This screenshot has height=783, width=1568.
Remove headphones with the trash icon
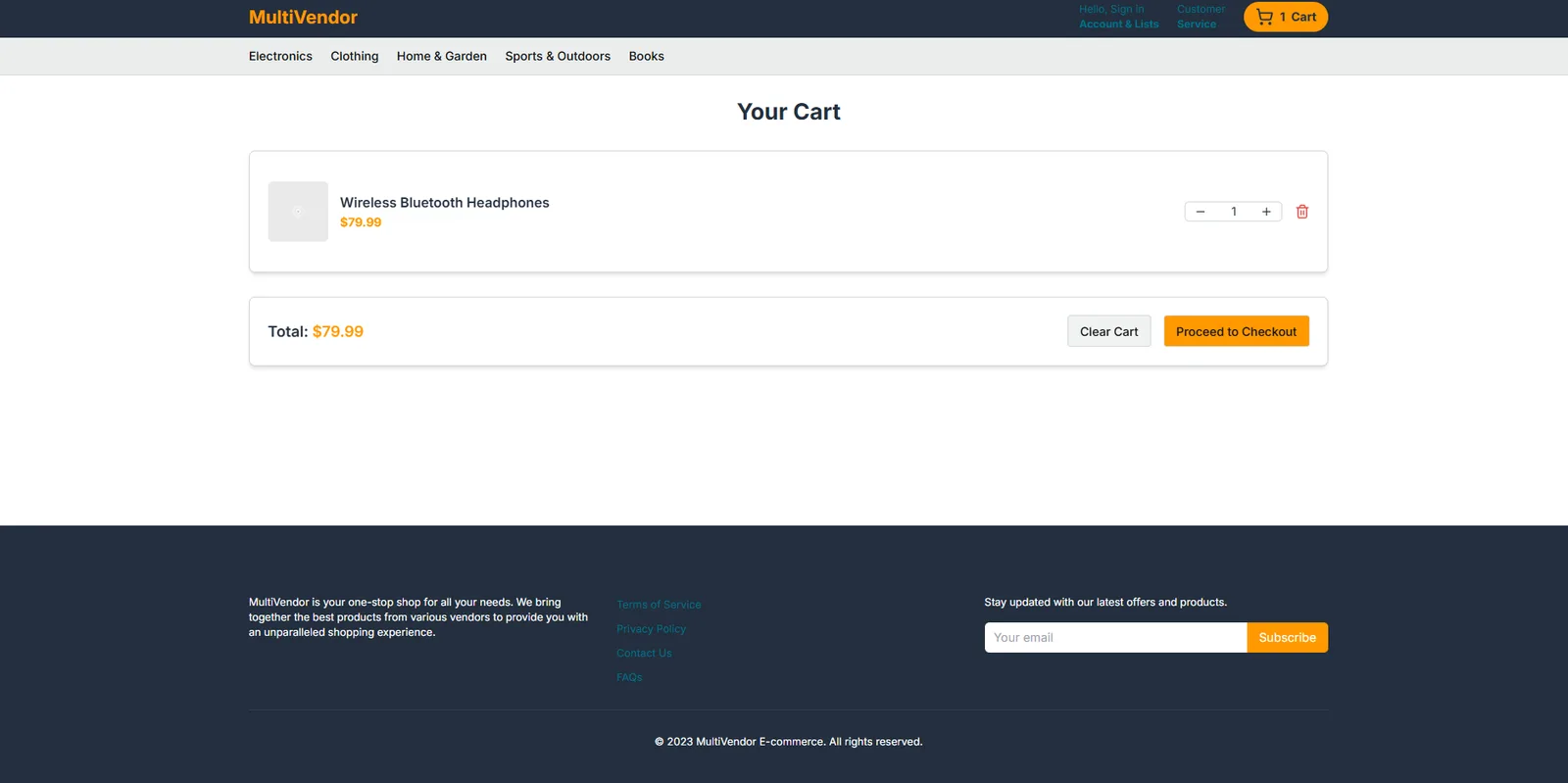tap(1302, 212)
